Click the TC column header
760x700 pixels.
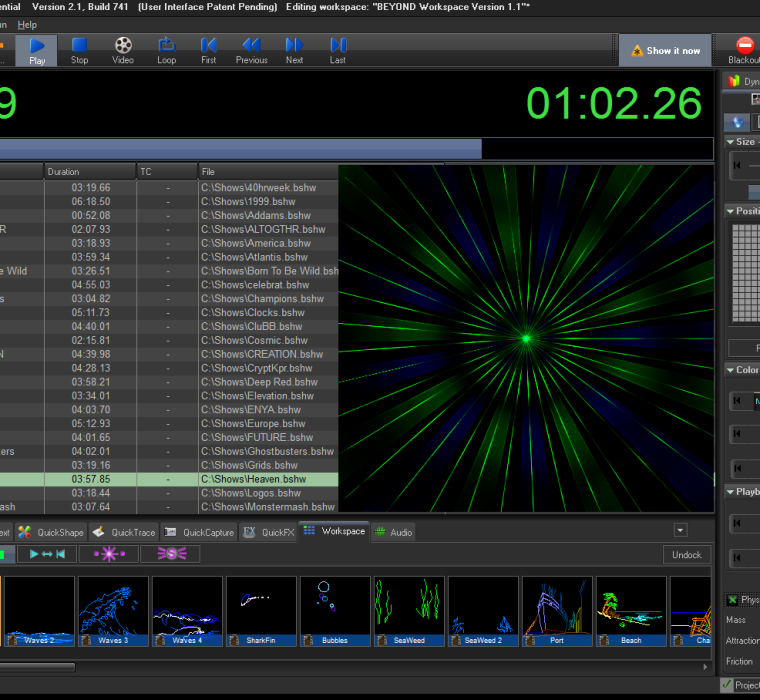coord(167,172)
